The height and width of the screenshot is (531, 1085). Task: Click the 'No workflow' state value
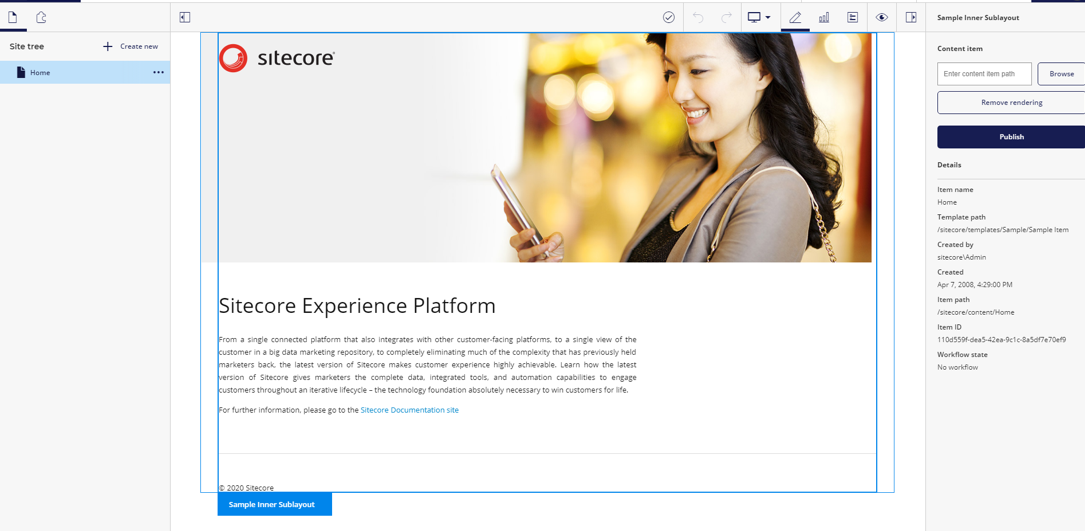[958, 367]
